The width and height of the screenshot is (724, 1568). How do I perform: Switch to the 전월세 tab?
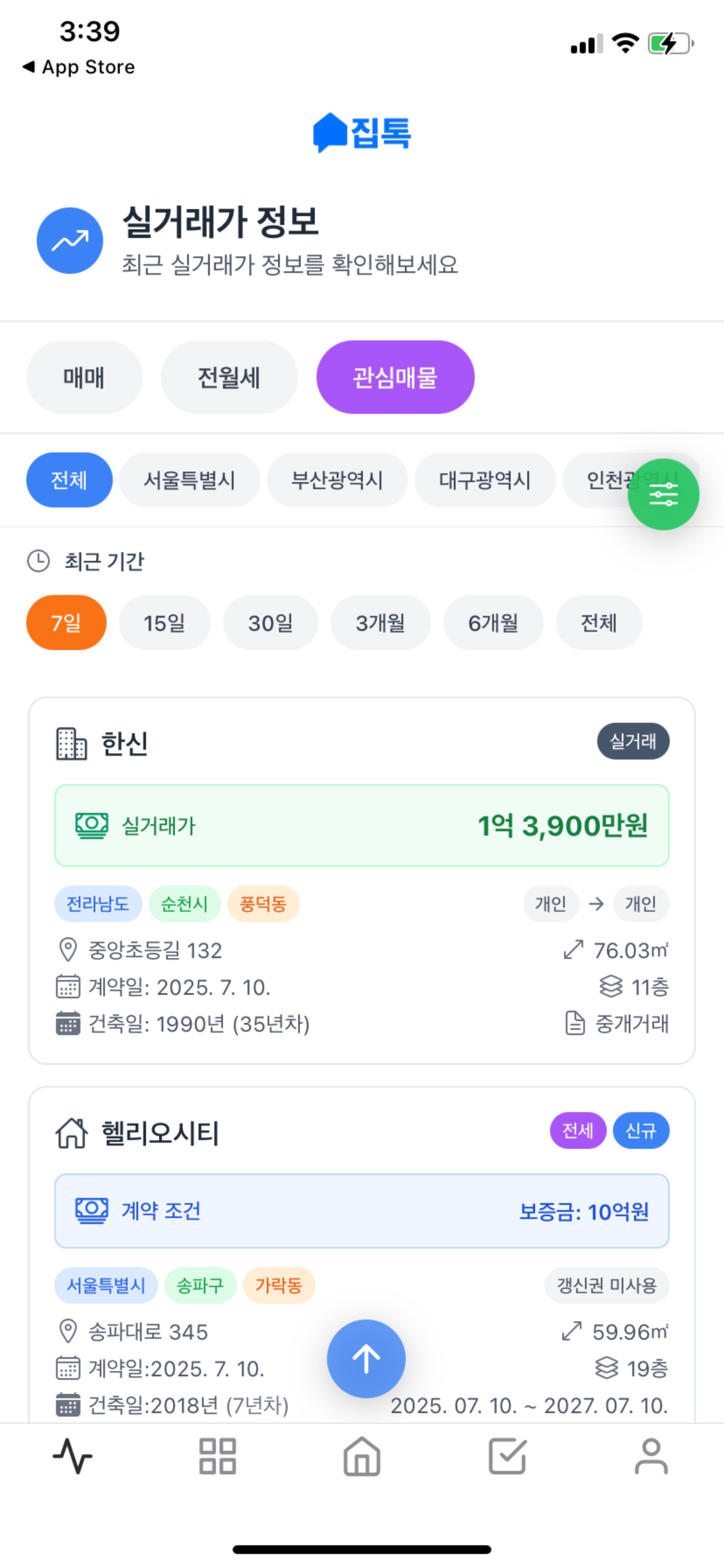coord(229,377)
